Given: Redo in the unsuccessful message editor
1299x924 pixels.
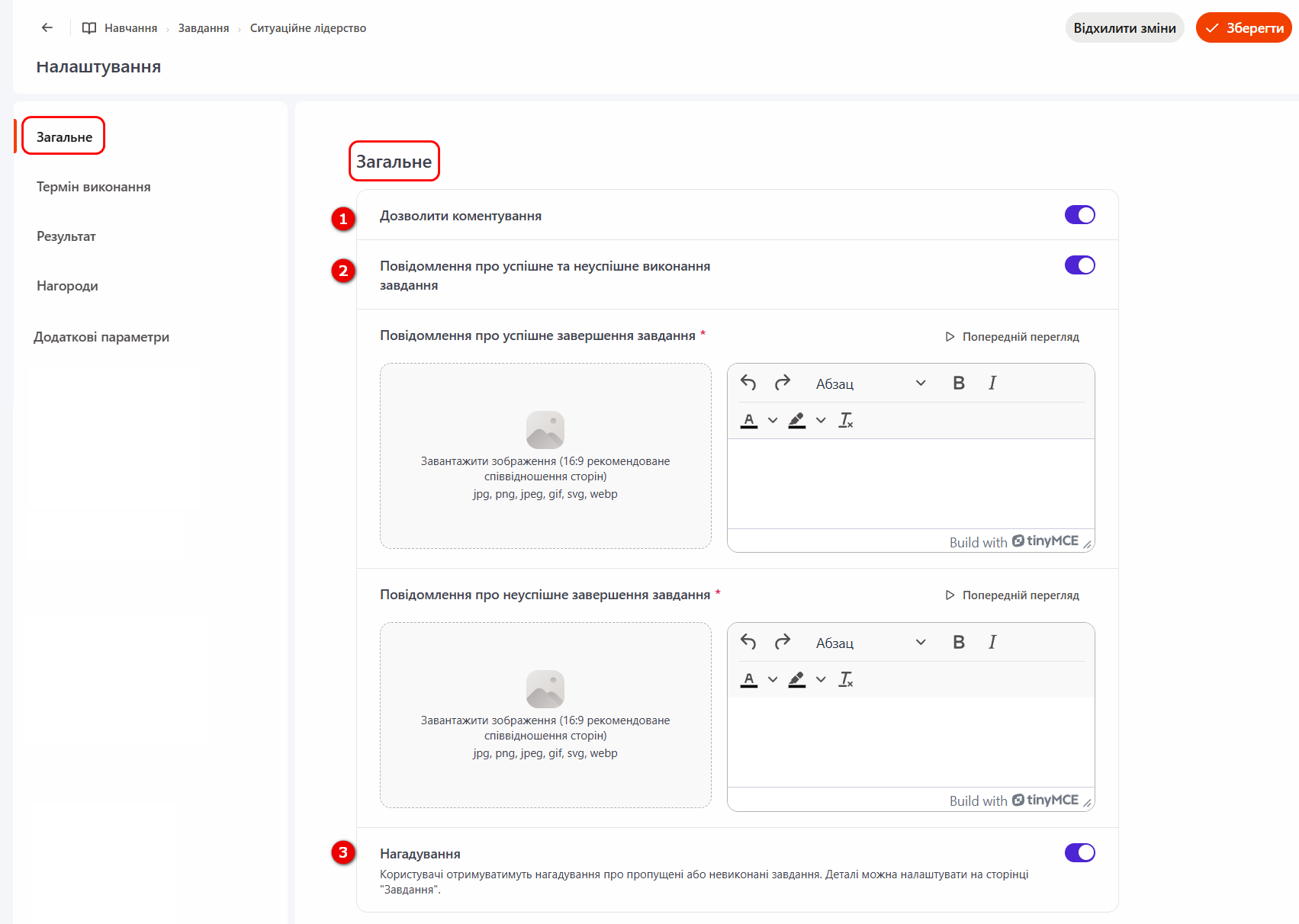Looking at the screenshot, I should (783, 642).
